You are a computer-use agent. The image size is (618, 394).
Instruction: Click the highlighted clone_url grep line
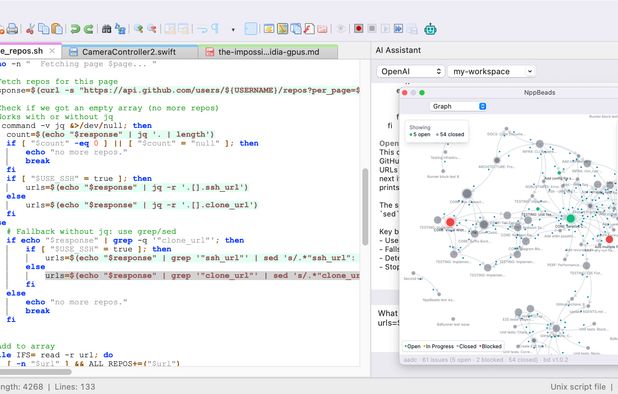pos(202,275)
